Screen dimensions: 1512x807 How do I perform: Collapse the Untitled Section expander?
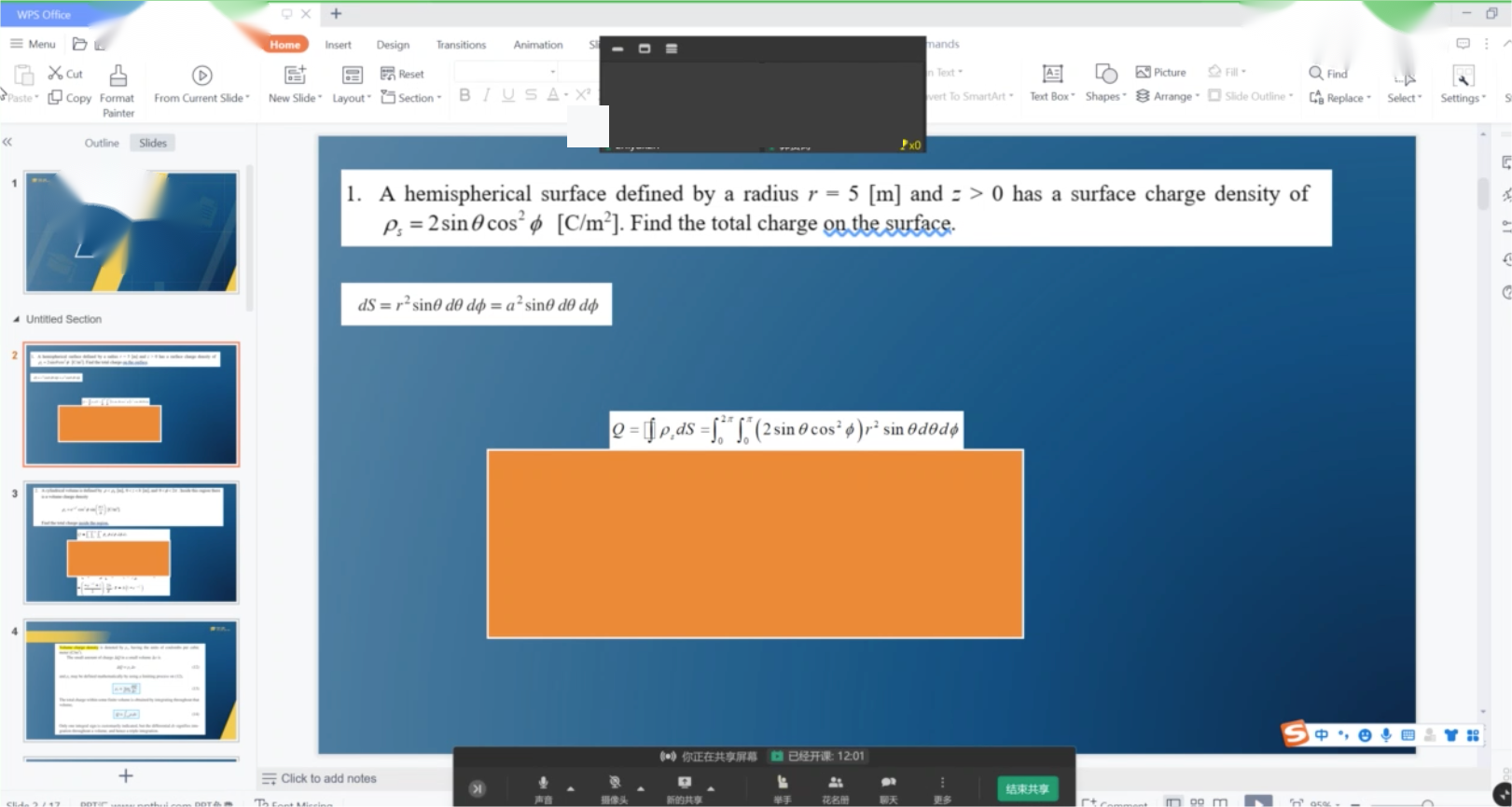coord(16,319)
